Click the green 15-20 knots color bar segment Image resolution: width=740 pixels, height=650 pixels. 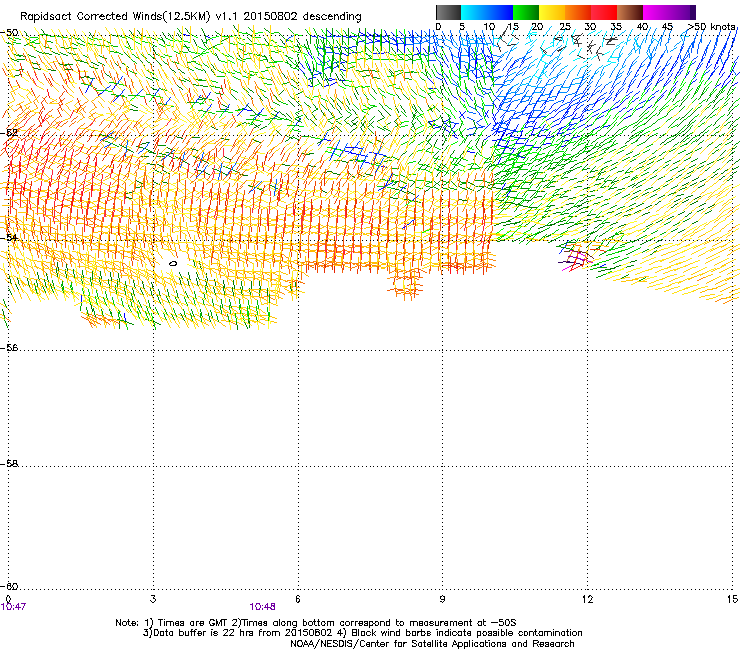point(526,12)
